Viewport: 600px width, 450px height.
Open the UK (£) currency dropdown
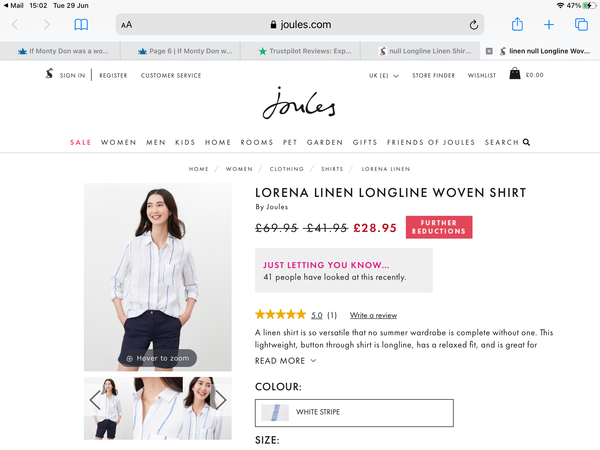pos(383,75)
